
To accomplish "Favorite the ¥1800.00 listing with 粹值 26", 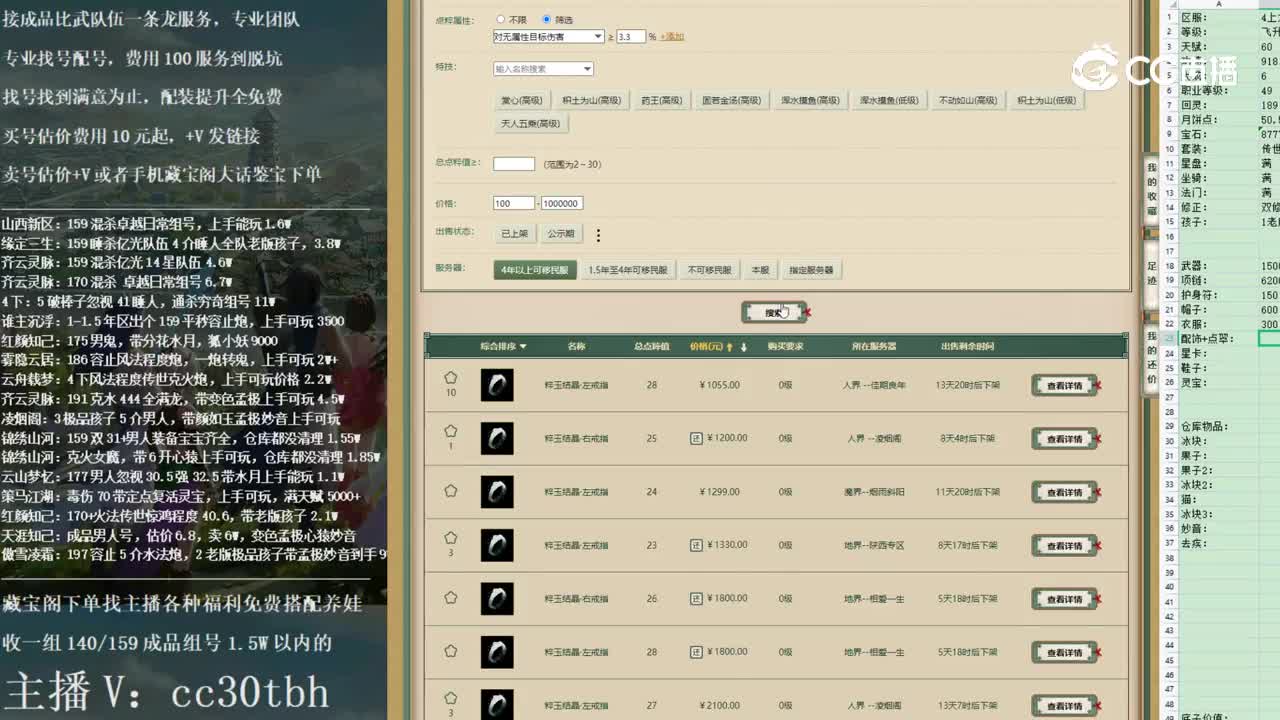I will click(x=451, y=598).
